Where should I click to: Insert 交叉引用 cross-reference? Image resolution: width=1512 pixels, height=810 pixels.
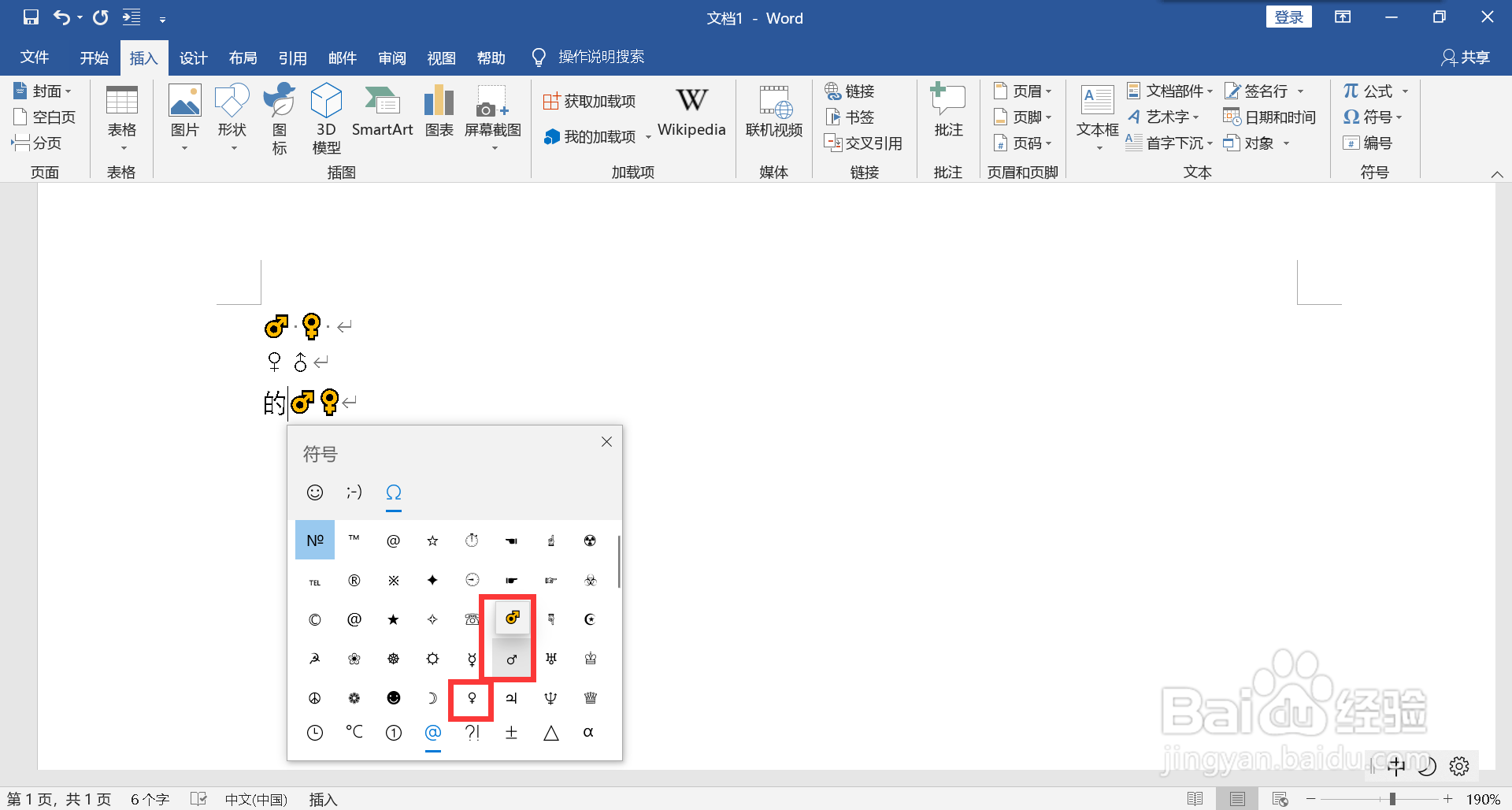(863, 143)
